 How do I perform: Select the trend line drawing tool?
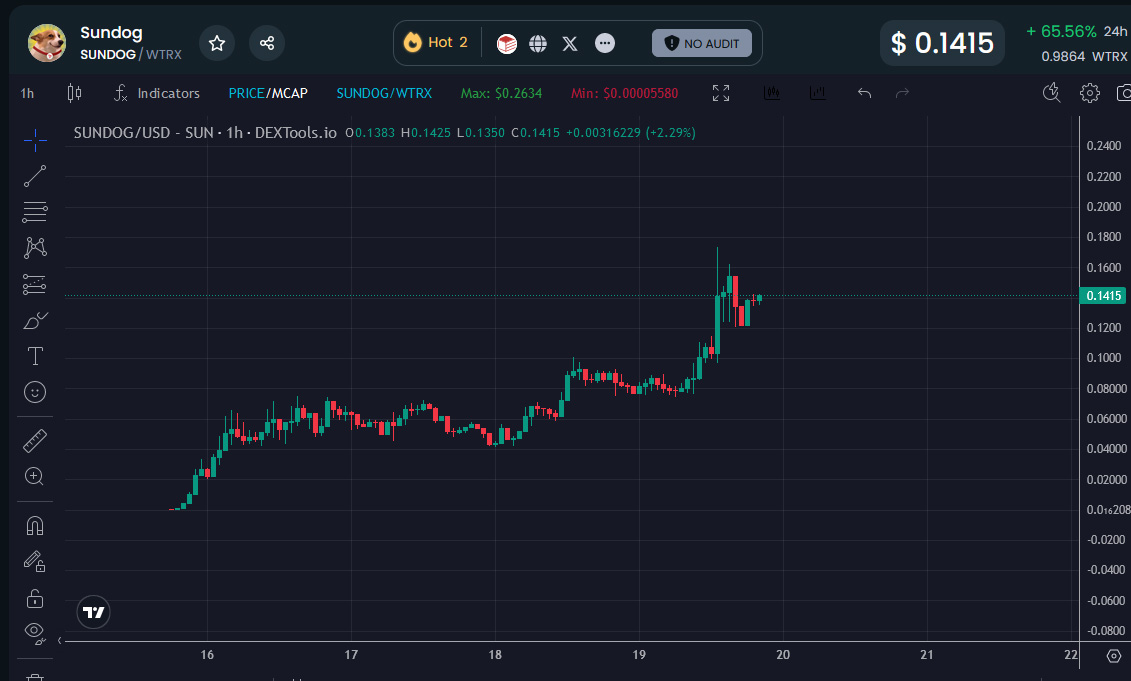35,176
